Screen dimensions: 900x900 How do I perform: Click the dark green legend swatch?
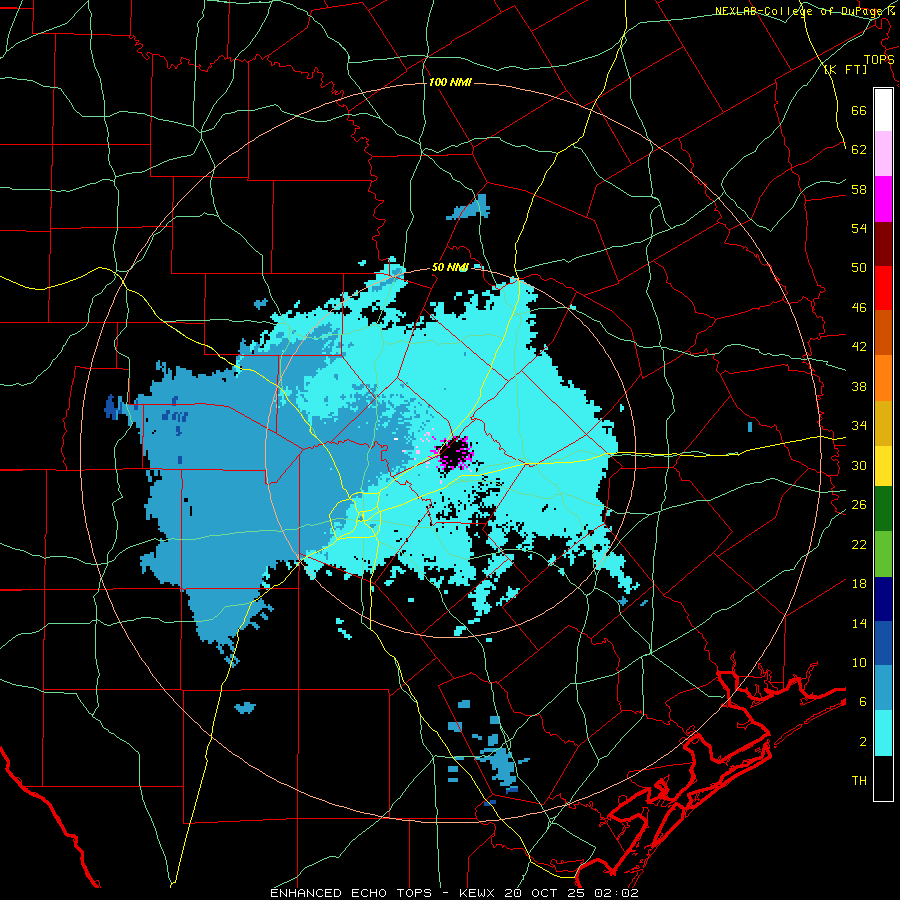(x=883, y=509)
